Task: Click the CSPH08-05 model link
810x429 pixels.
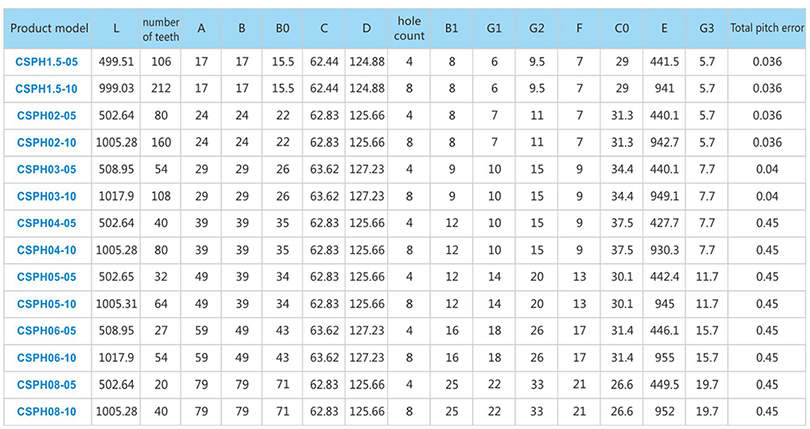Action: [46, 385]
